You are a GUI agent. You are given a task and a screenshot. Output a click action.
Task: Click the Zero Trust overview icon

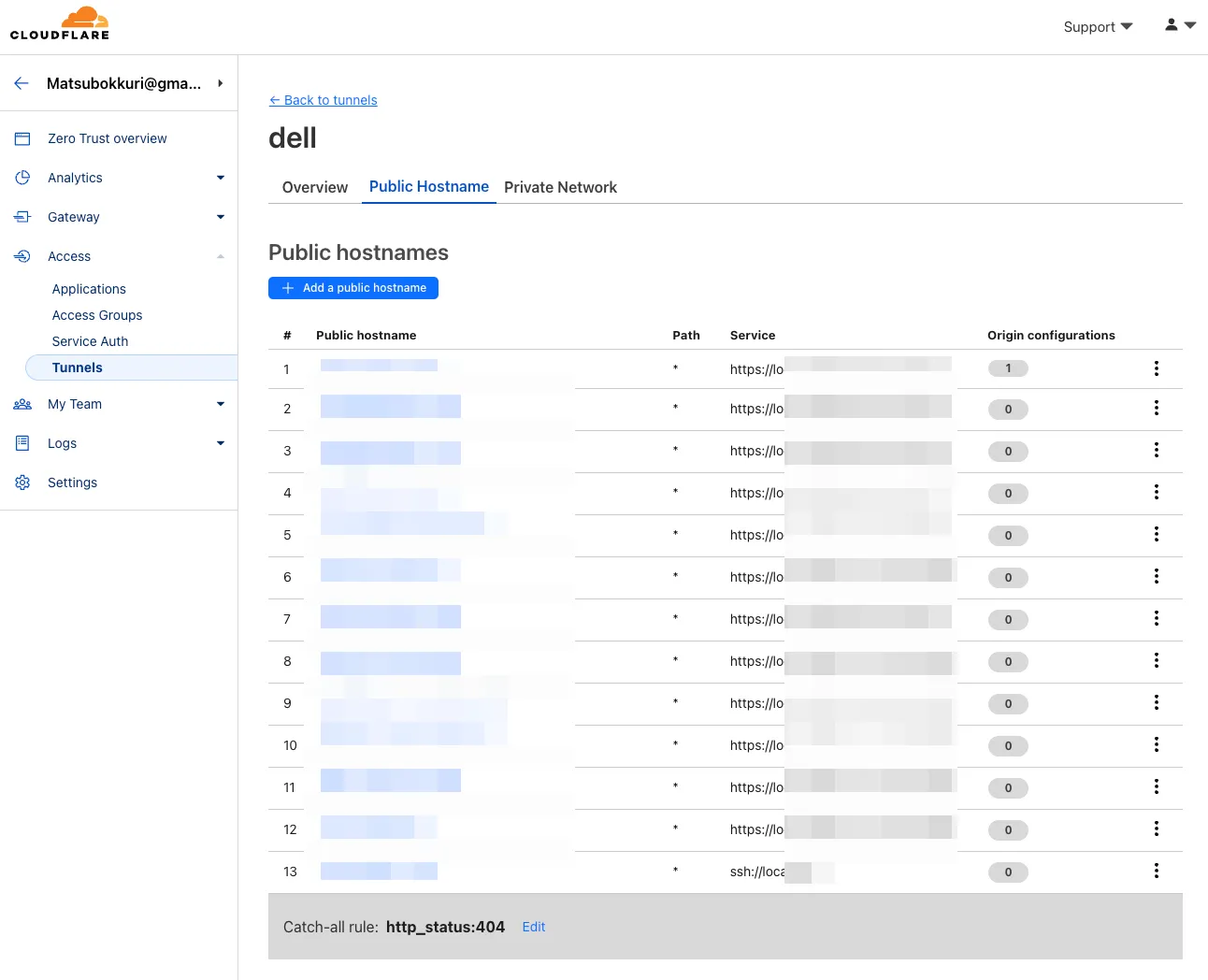click(x=22, y=138)
